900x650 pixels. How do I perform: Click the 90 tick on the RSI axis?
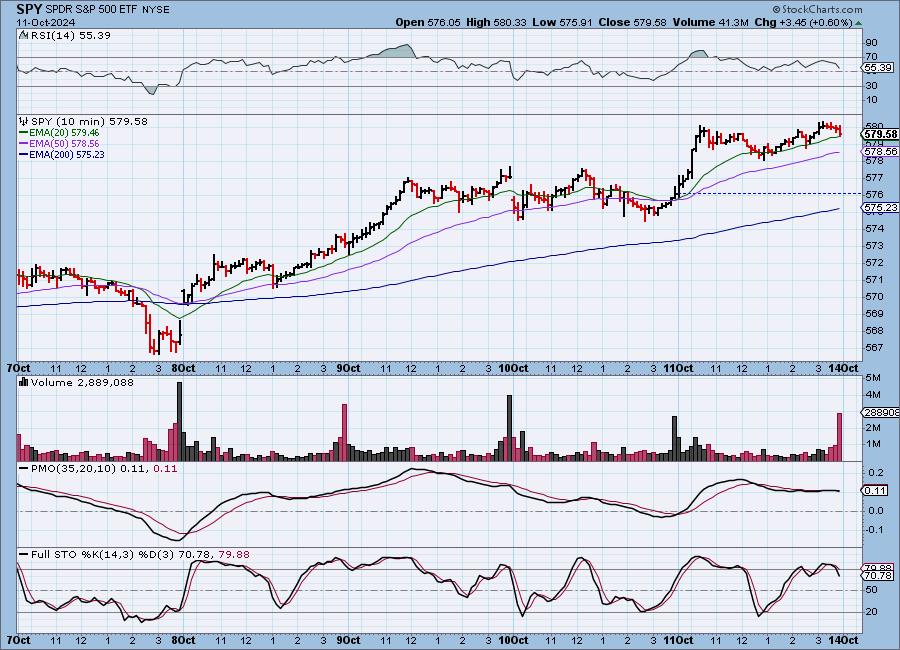coord(871,42)
